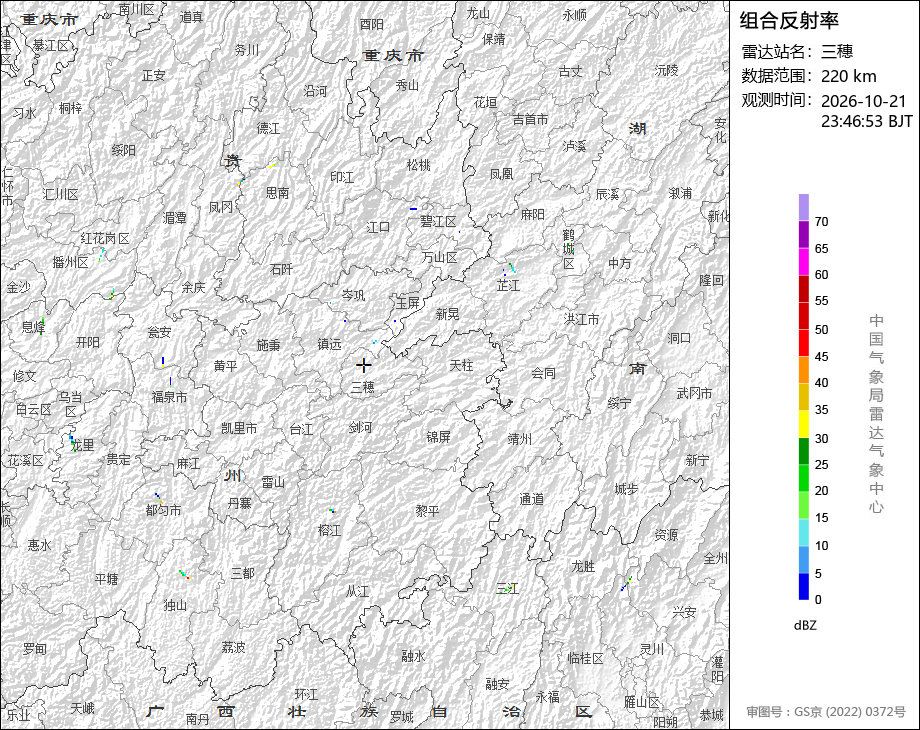Click the small echo above 榕江
This screenshot has height=730, width=920.
332,511
